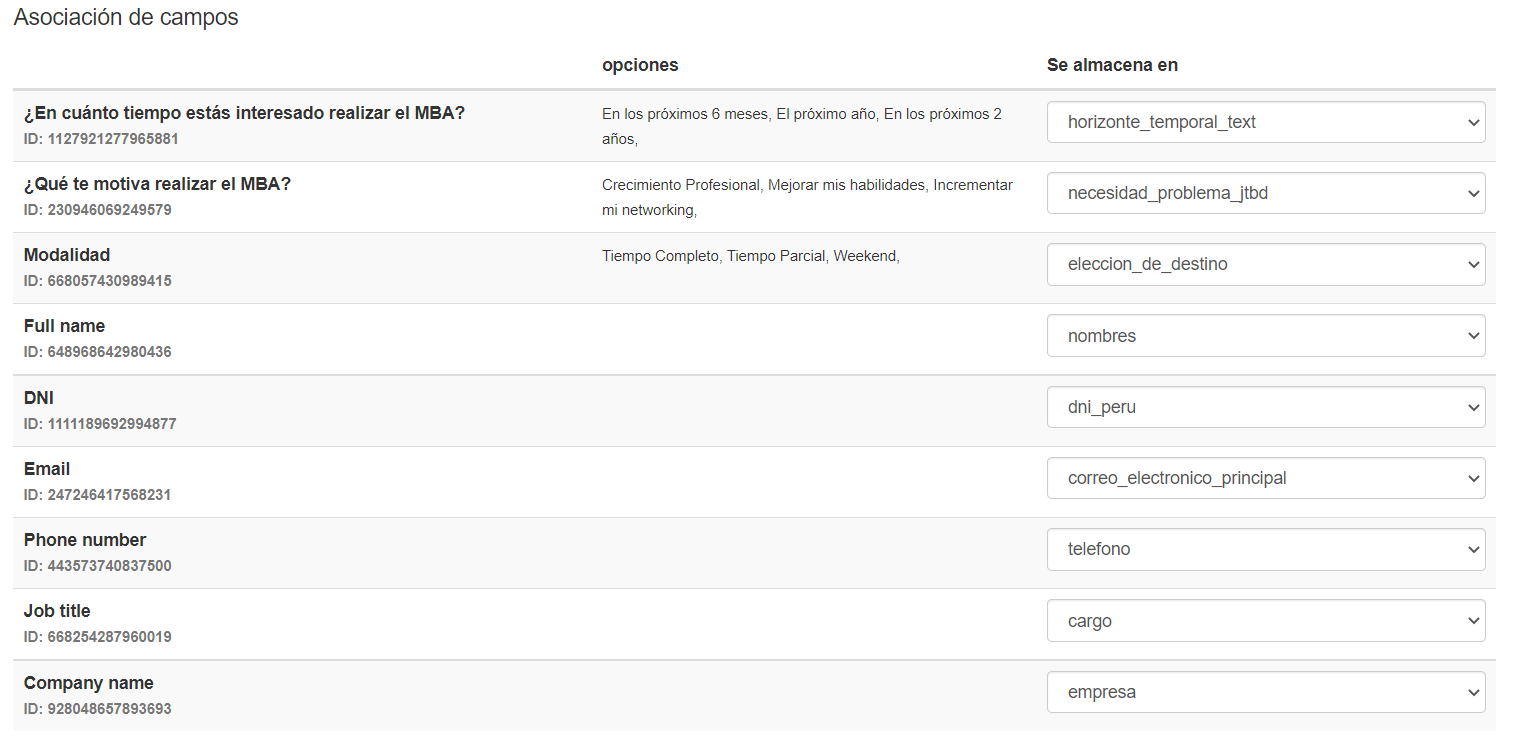Screen dimensions: 1517x741
Task: Click the 'Se almacena en' column header
Action: pyautogui.click(x=1112, y=65)
